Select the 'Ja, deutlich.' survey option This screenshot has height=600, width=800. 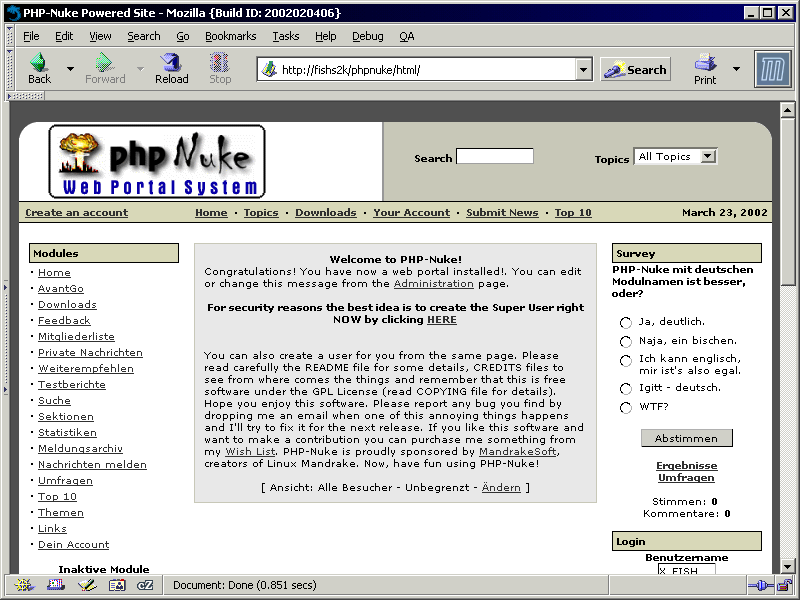(x=626, y=322)
